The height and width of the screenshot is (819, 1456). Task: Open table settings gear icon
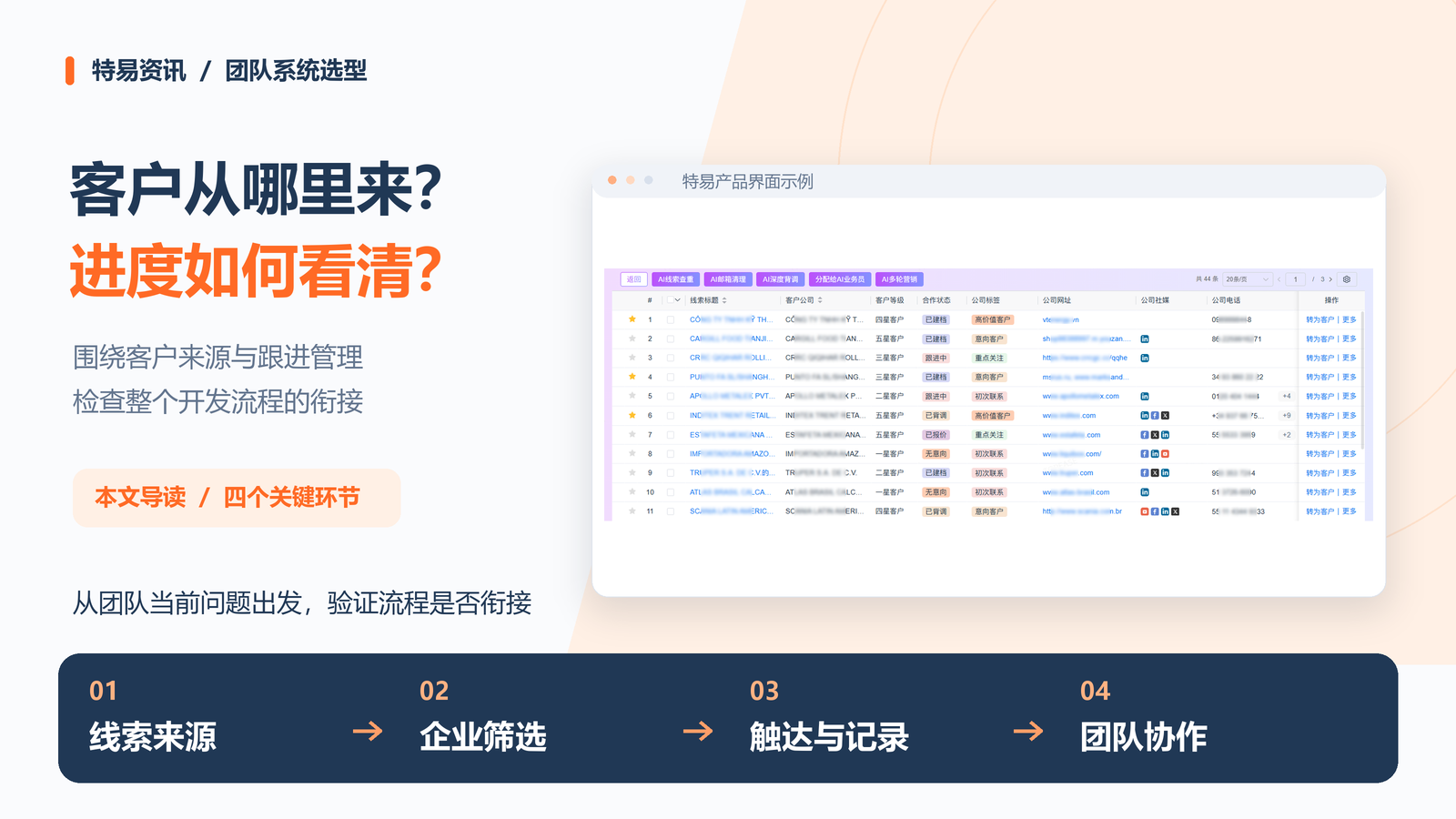point(1347,279)
